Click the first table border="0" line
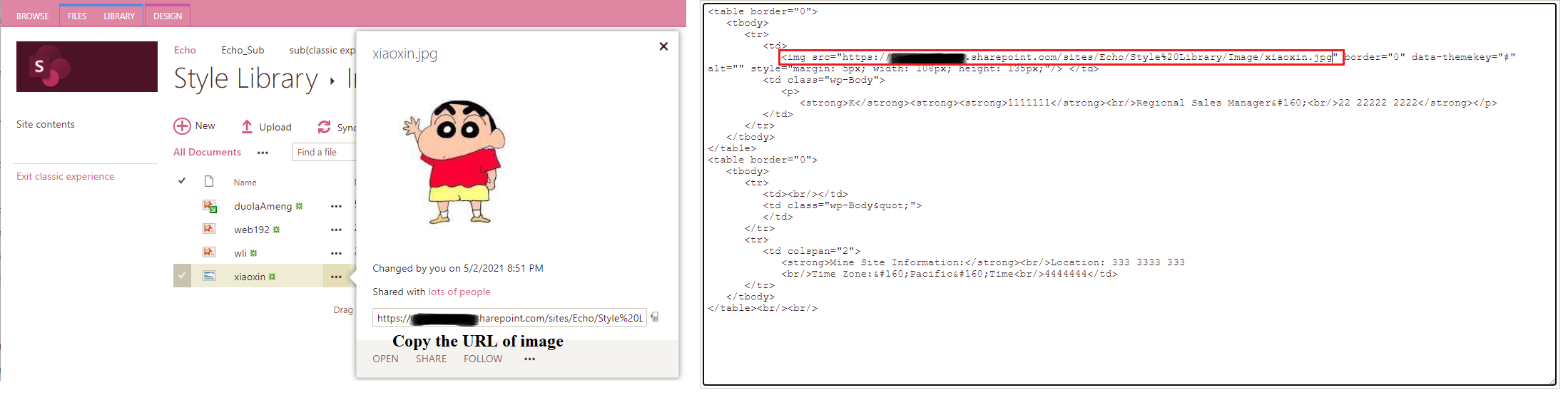 tap(763, 11)
